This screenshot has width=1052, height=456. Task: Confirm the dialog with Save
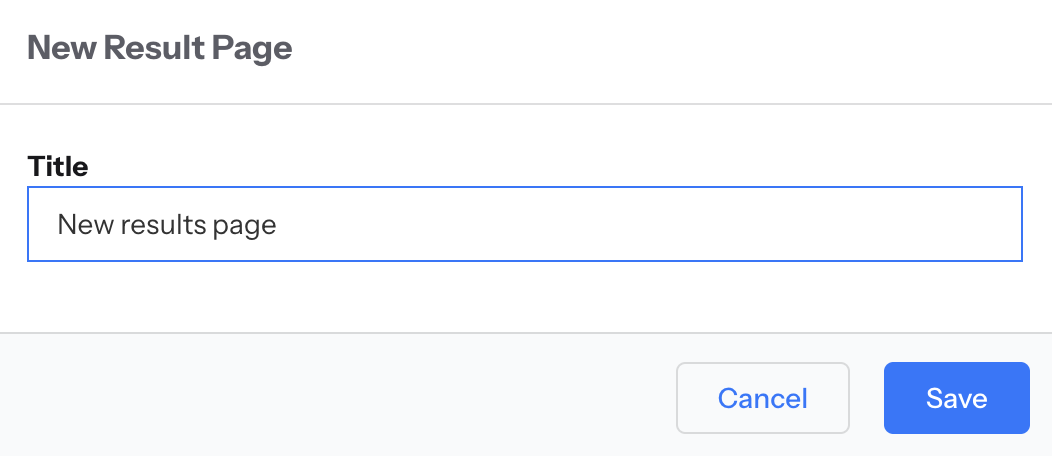pos(956,398)
